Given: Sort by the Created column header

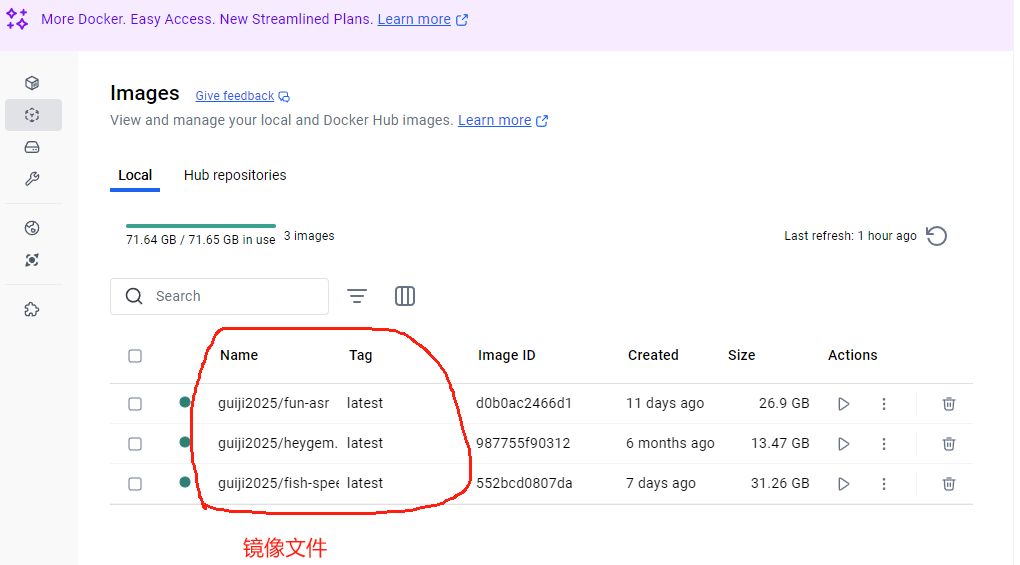Looking at the screenshot, I should click(653, 355).
